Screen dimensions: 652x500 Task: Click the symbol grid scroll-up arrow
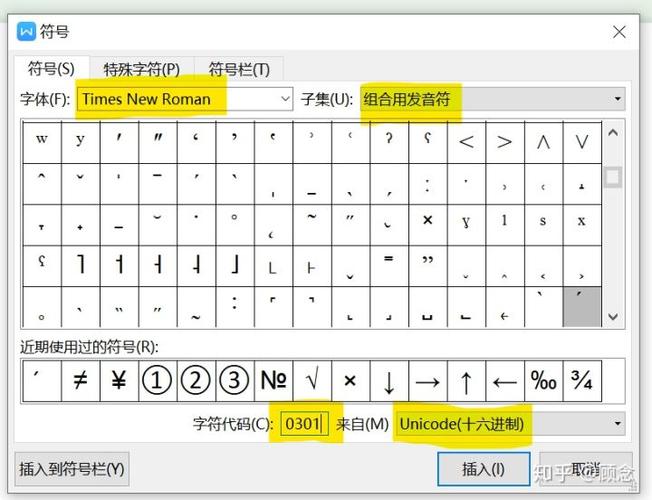(613, 133)
